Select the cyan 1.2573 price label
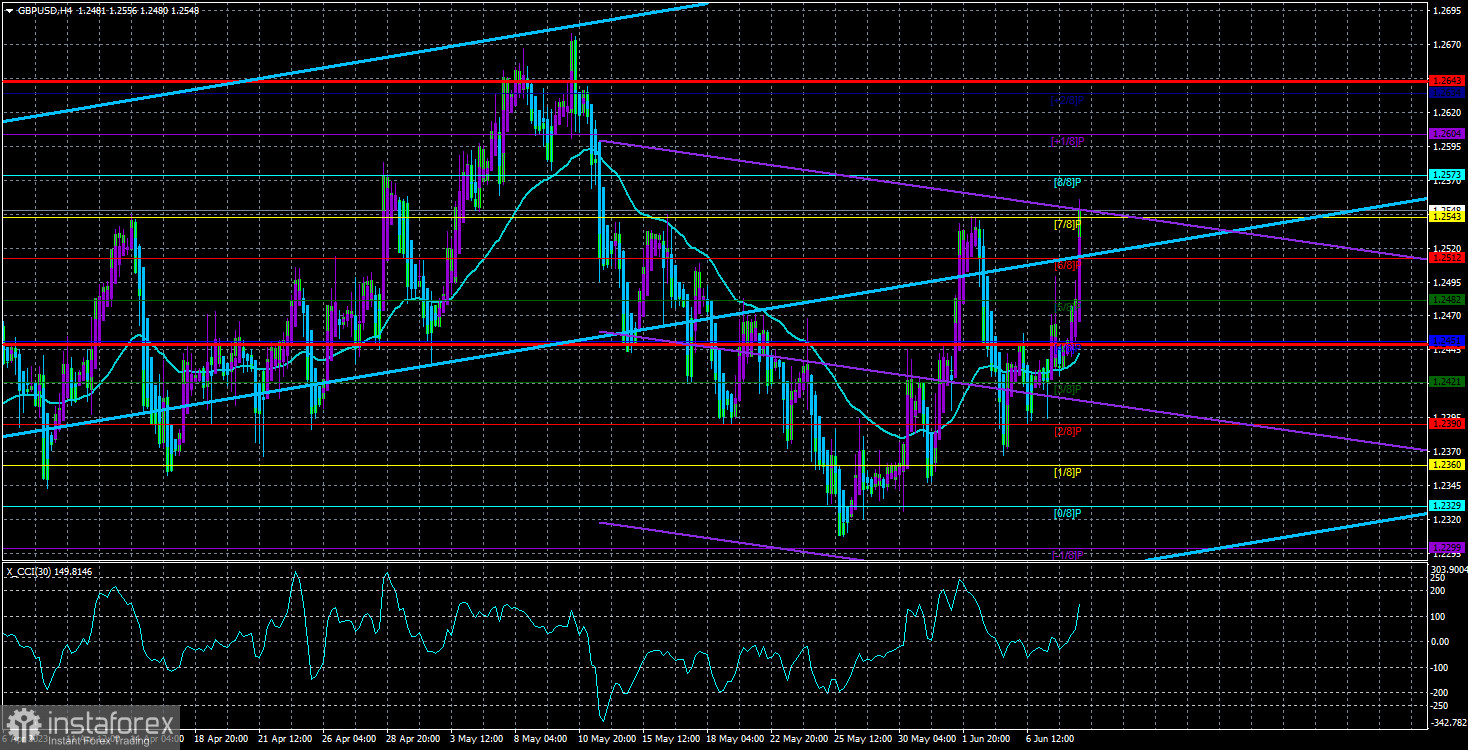The width and height of the screenshot is (1468, 750). (x=1446, y=175)
